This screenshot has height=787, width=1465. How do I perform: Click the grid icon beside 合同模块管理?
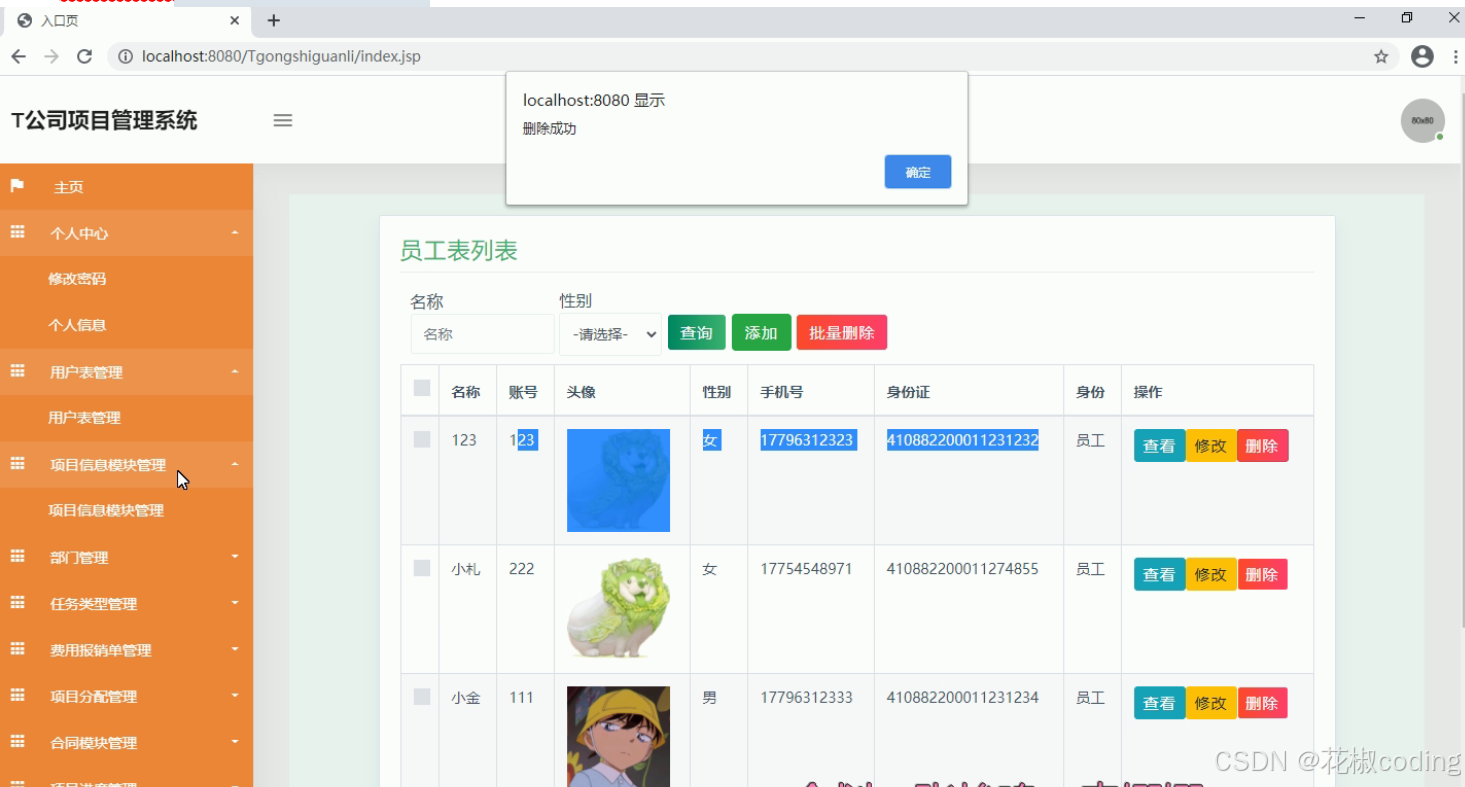point(17,742)
